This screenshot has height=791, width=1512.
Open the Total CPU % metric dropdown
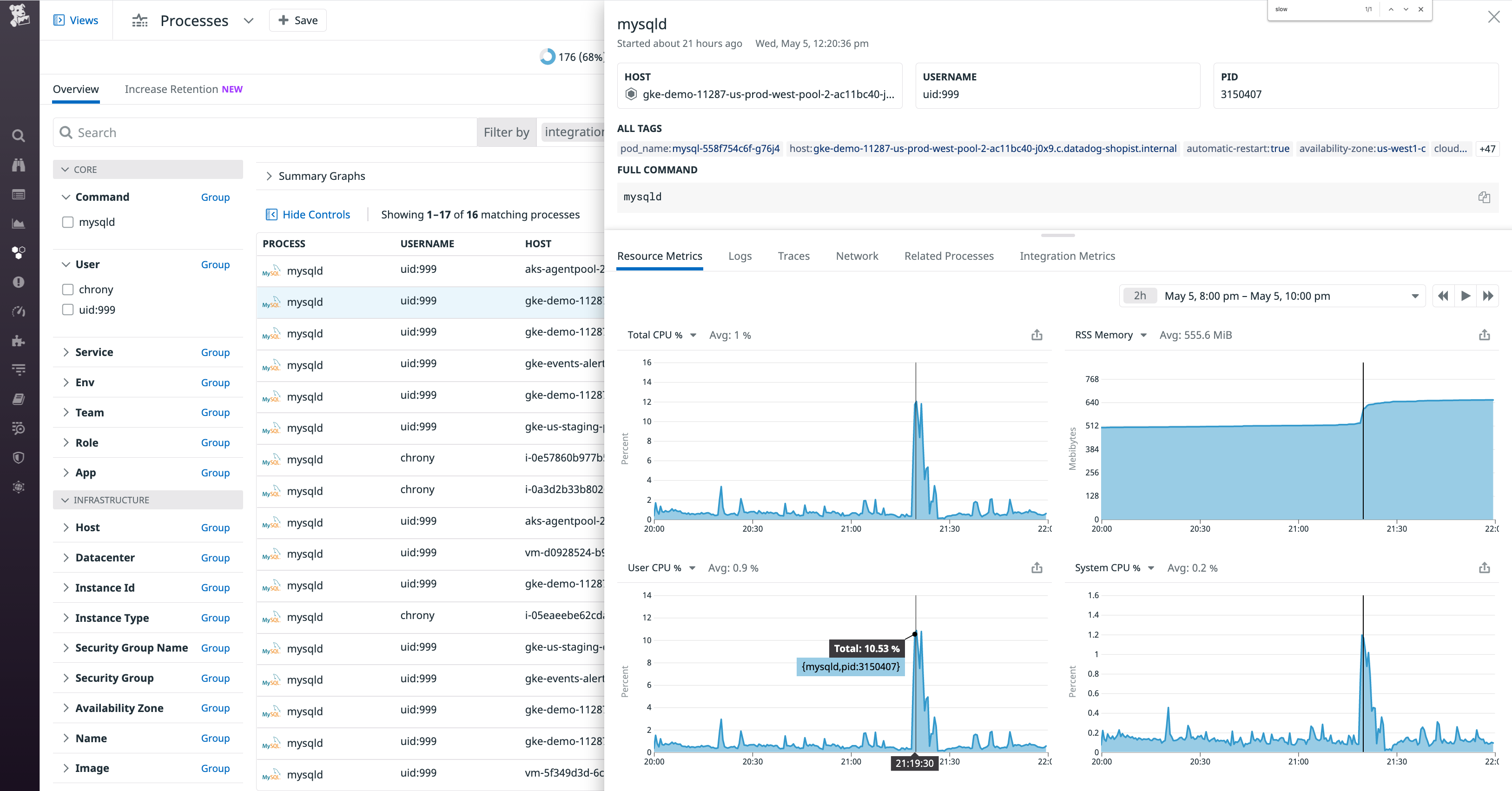pos(693,335)
